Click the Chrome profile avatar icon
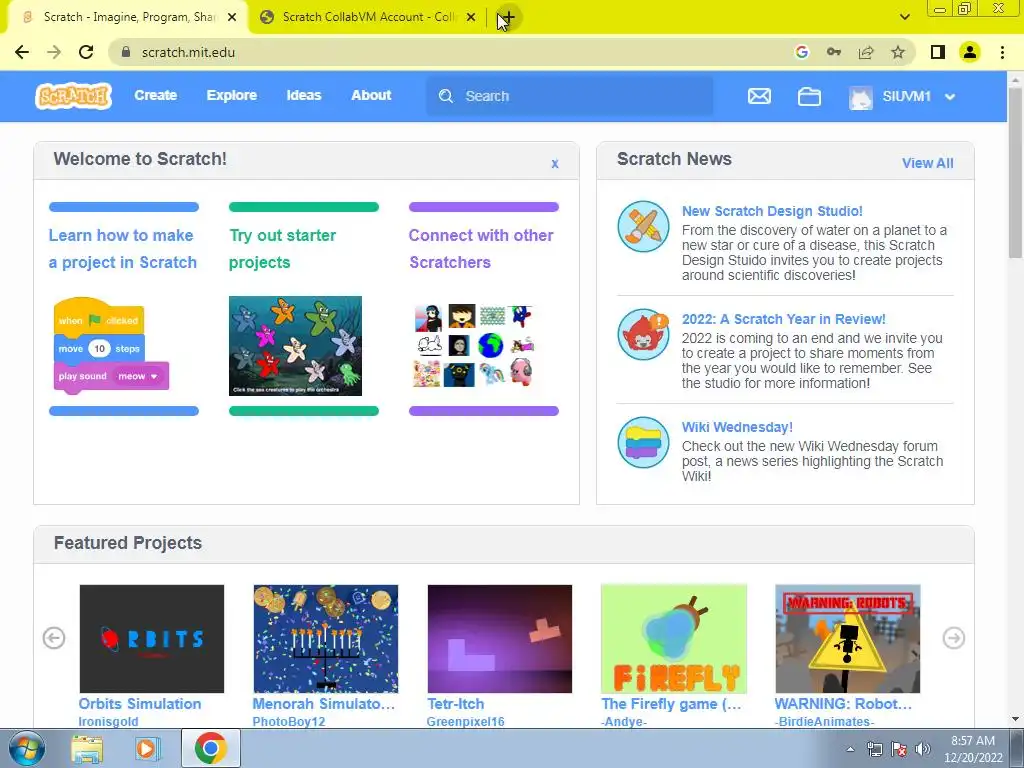This screenshot has width=1024, height=768. 970,52
